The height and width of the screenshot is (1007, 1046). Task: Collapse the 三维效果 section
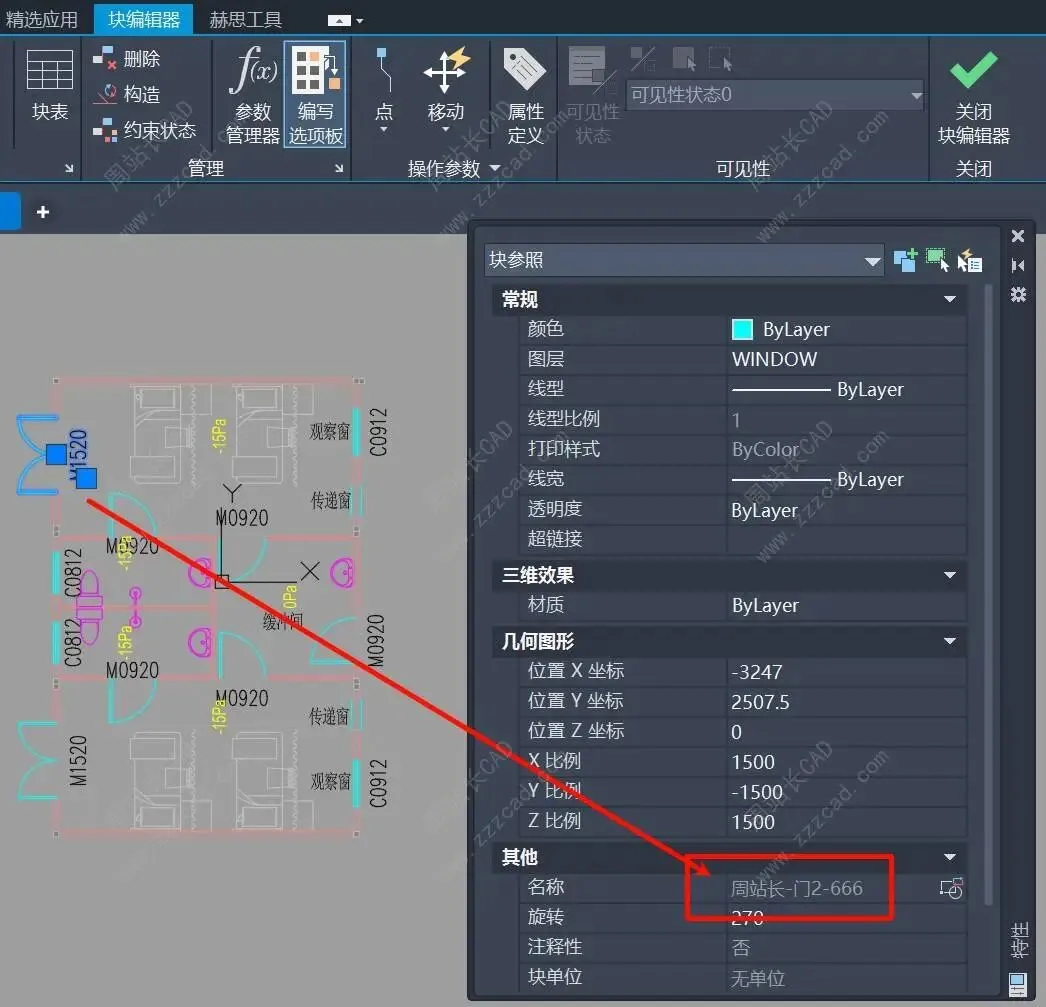click(x=950, y=575)
